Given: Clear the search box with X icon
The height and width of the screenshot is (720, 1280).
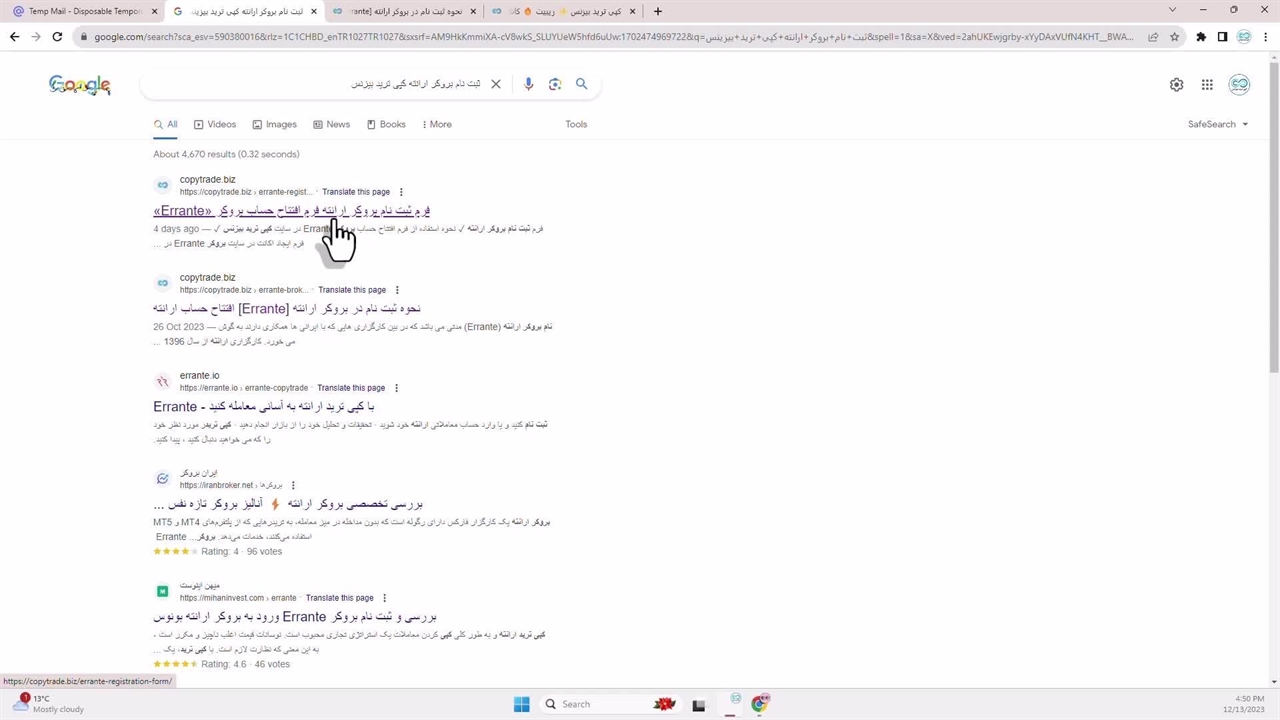Looking at the screenshot, I should pyautogui.click(x=495, y=84).
